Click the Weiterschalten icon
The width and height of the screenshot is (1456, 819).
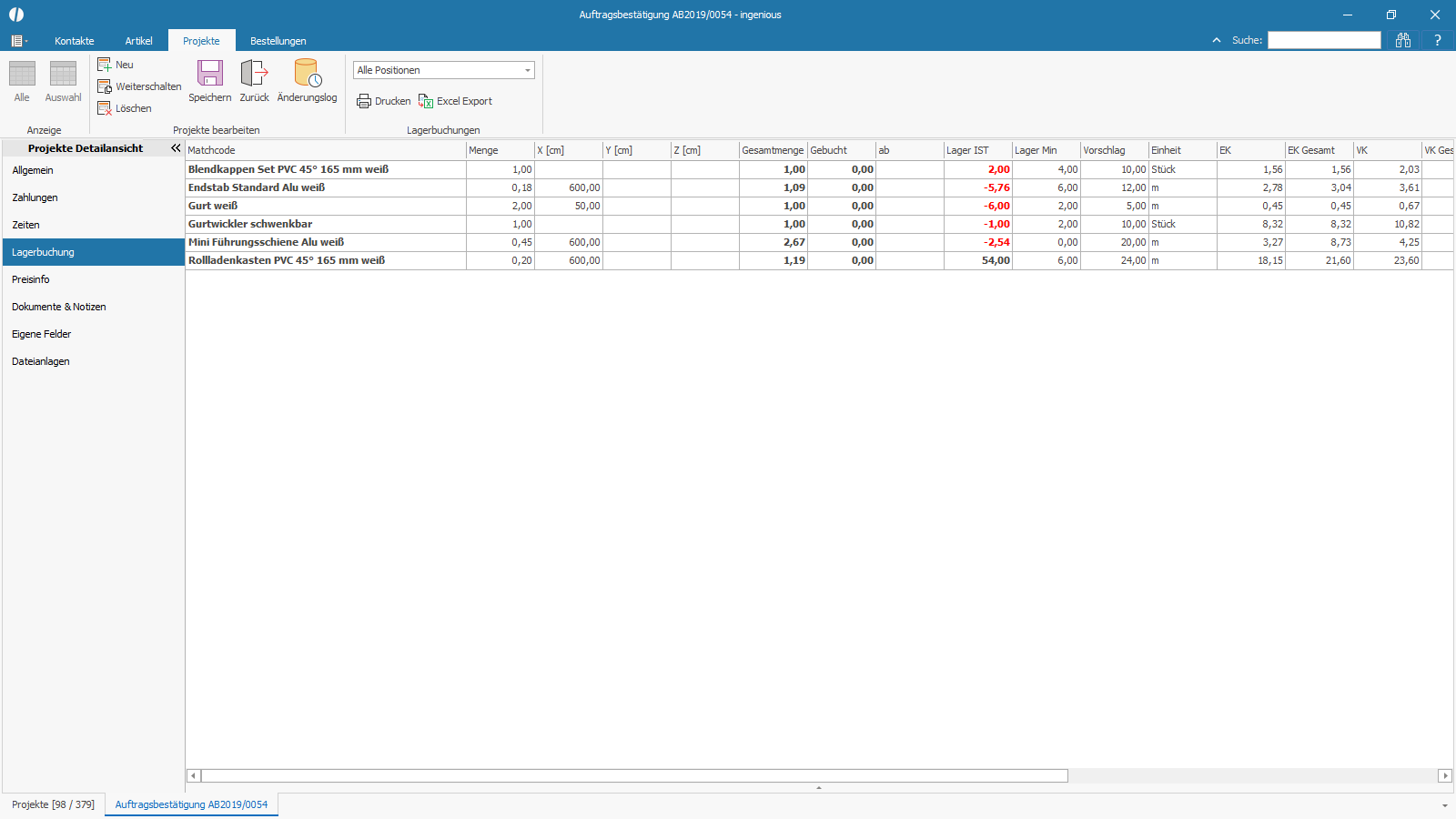coord(105,86)
